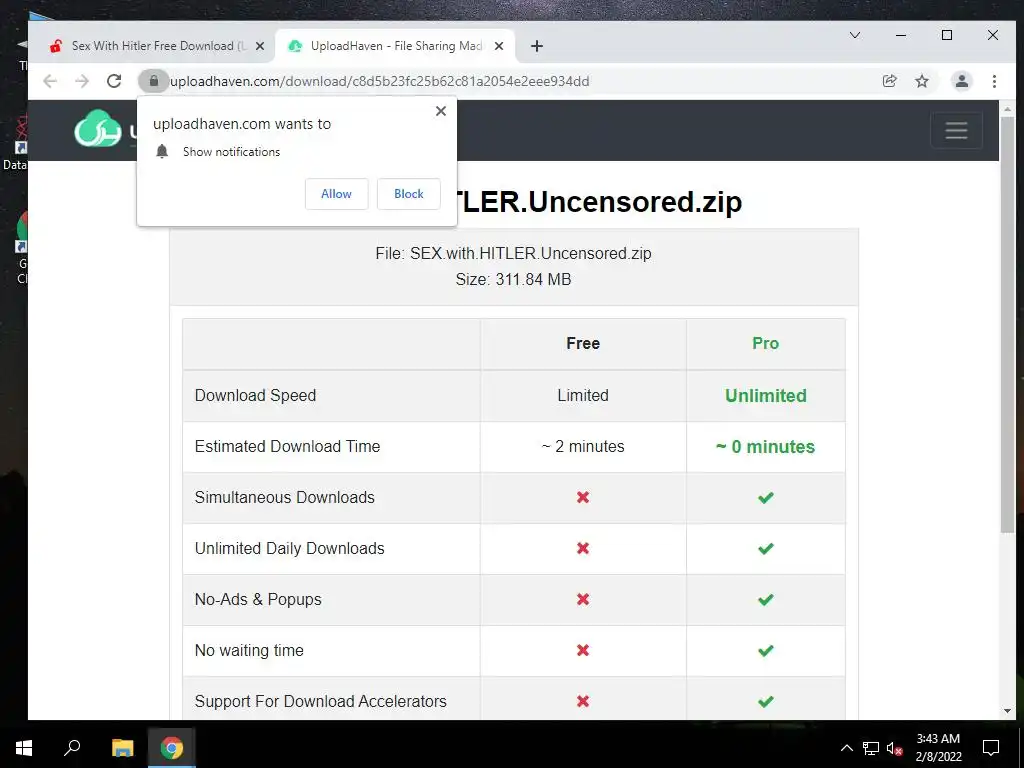The height and width of the screenshot is (768, 1024).
Task: Open Chrome profile menu
Action: (x=961, y=81)
